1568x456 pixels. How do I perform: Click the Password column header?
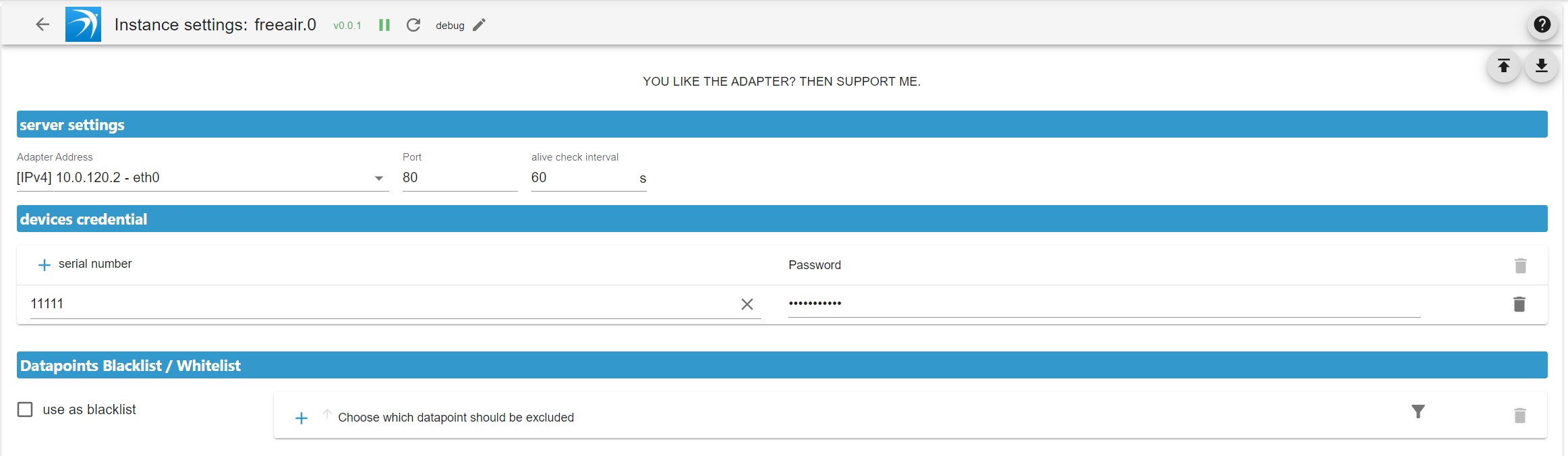tap(815, 265)
